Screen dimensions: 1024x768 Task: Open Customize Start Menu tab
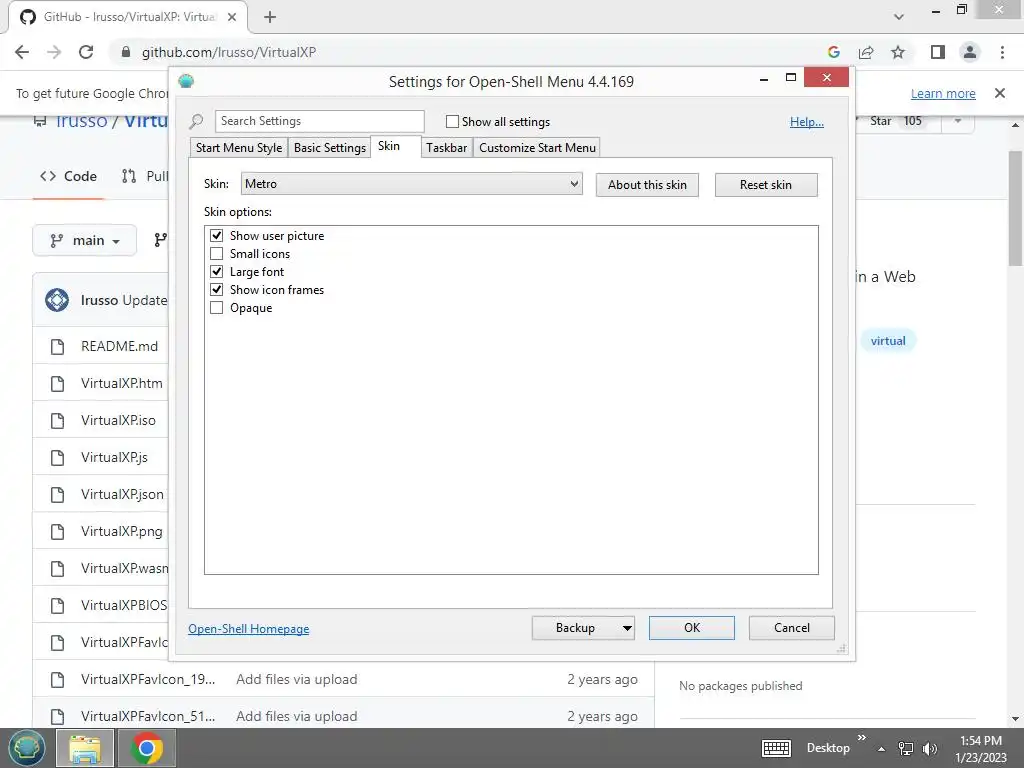click(x=537, y=148)
